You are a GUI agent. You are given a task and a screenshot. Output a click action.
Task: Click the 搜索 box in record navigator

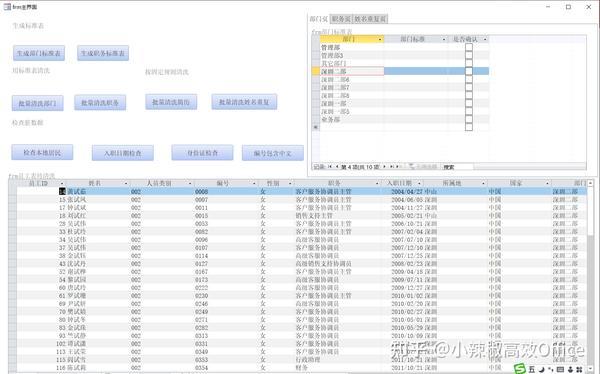pos(458,167)
